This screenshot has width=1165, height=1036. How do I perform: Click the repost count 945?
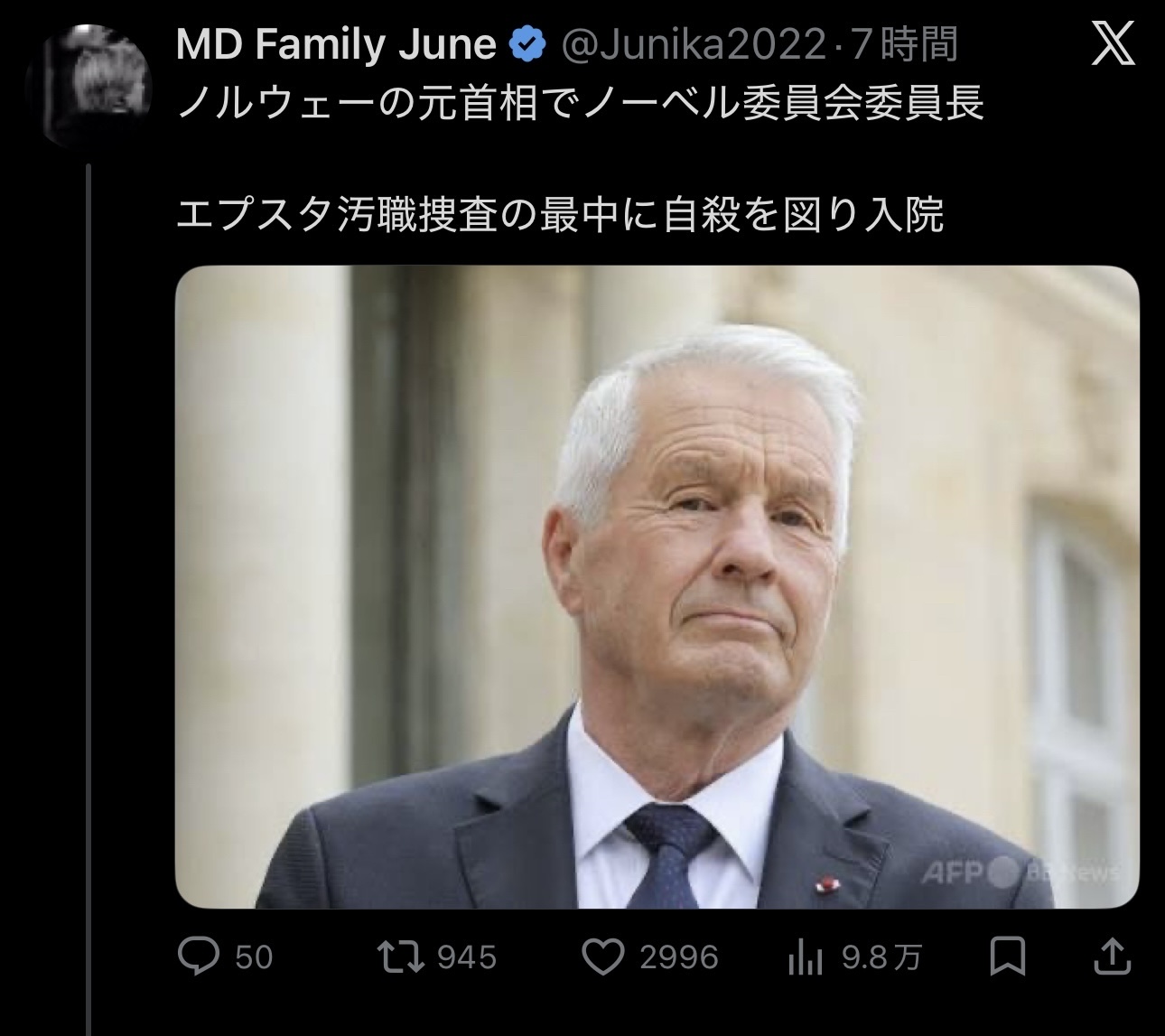point(467,957)
